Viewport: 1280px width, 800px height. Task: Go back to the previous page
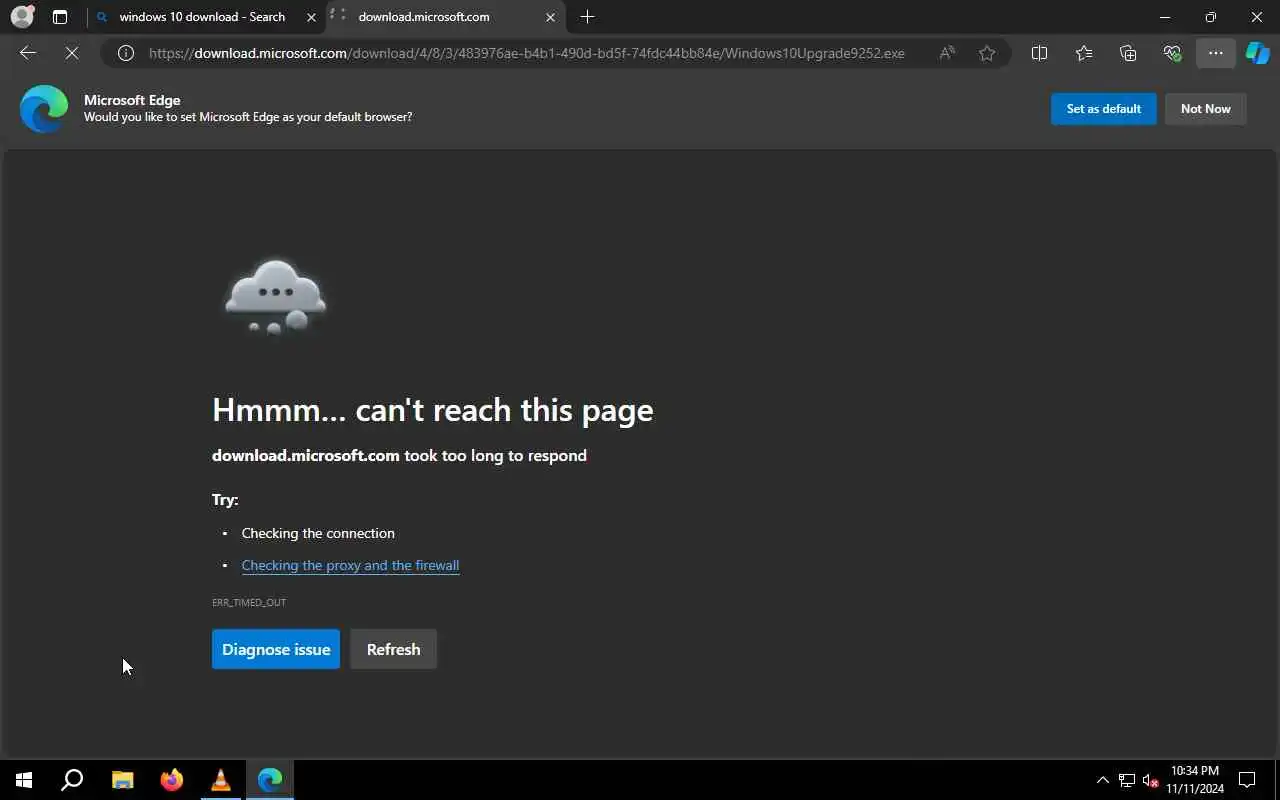28,53
